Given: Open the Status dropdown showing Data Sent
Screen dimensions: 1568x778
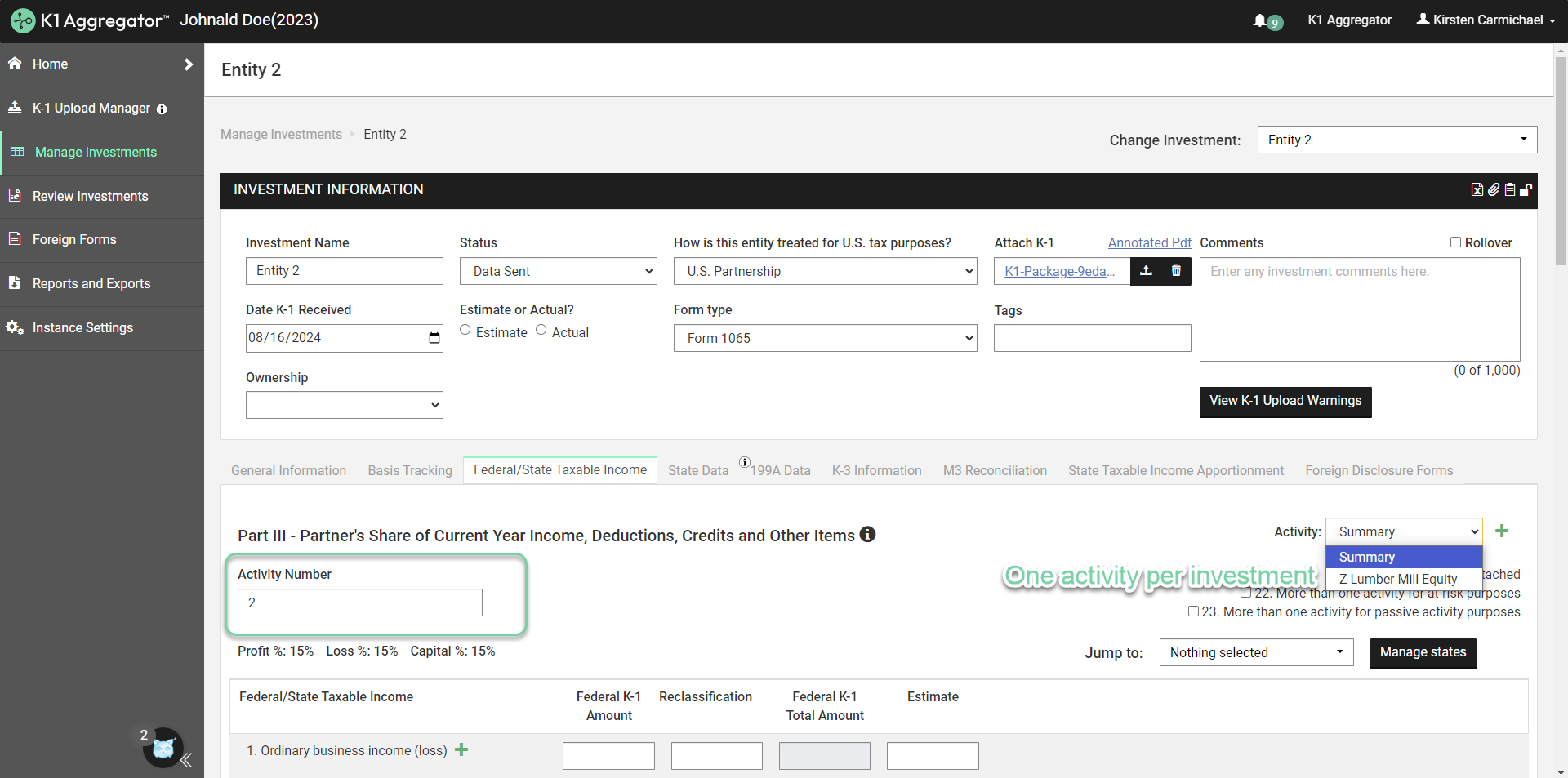Looking at the screenshot, I should 558,271.
